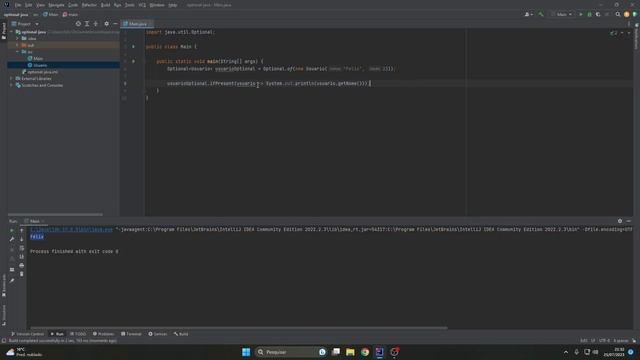This screenshot has width=640, height=360.
Task: Open the Terminal tool window
Action: coord(131,334)
